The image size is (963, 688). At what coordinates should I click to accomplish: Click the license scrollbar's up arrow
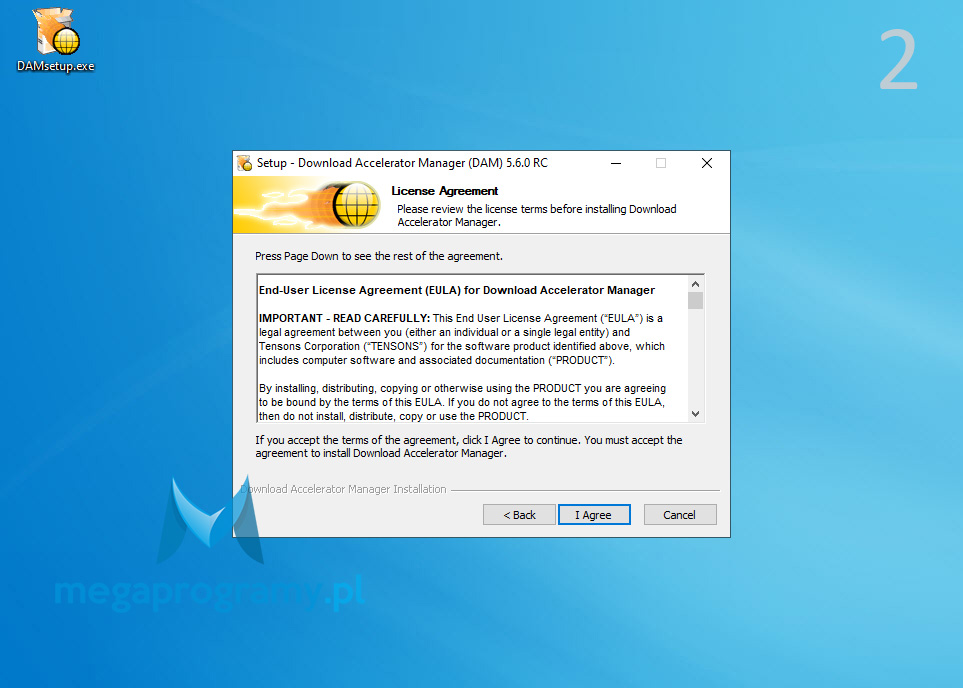[695, 284]
